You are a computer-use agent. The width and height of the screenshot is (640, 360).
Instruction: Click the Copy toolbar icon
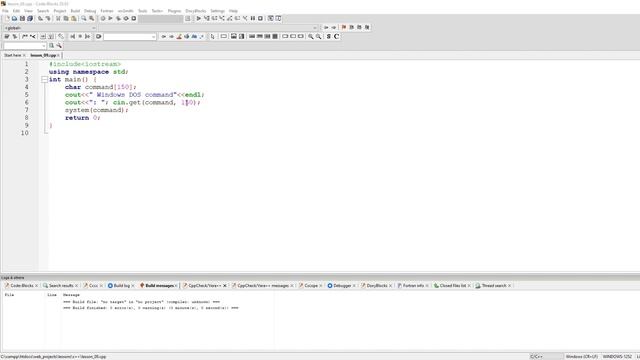pyautogui.click(x=66, y=18)
